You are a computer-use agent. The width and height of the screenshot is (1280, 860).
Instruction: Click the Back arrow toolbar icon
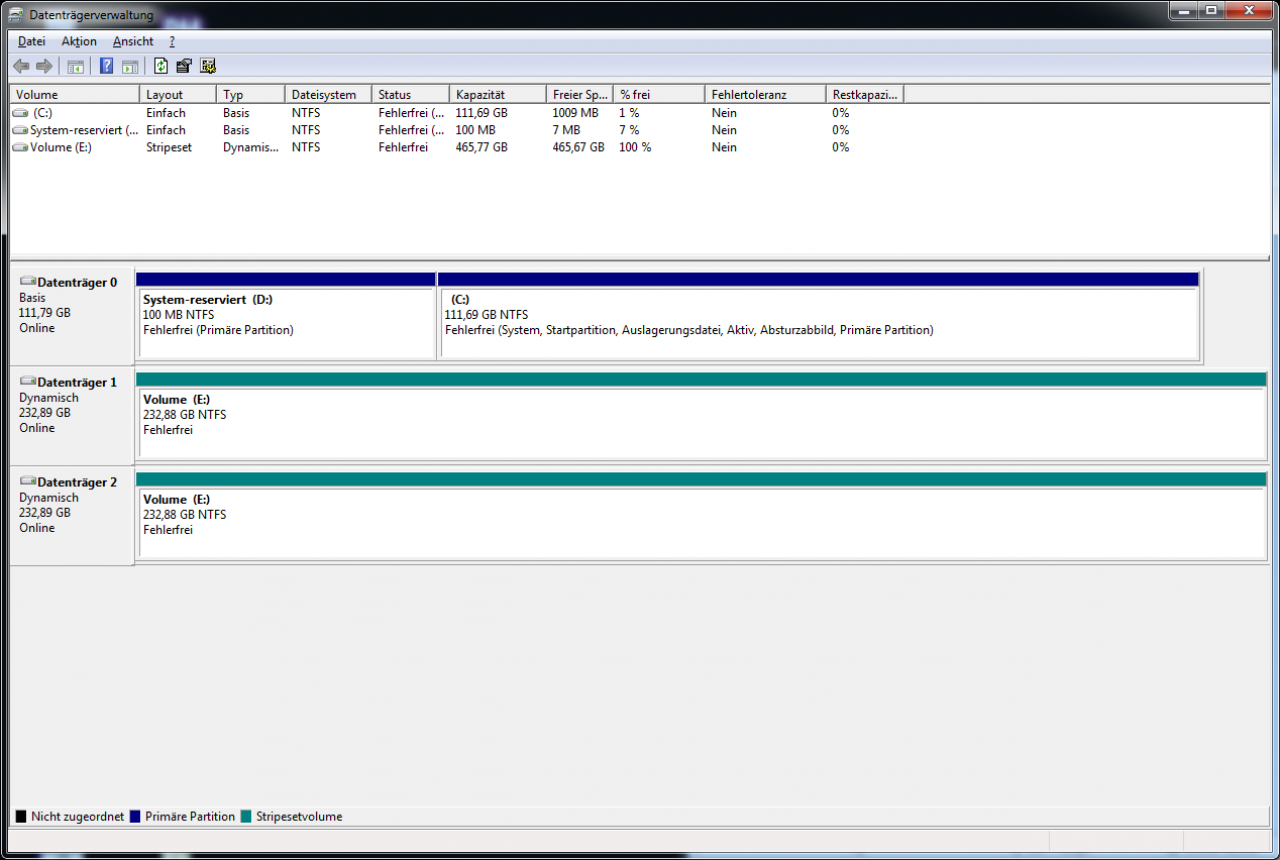click(21, 66)
